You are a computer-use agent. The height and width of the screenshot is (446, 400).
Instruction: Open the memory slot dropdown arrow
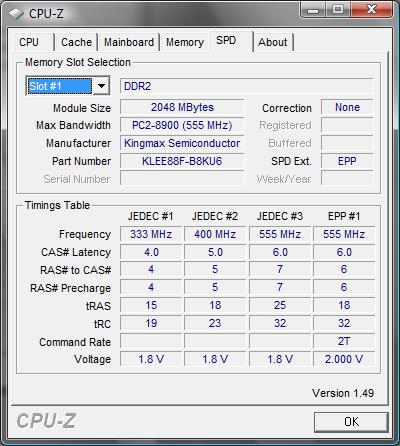tap(101, 86)
